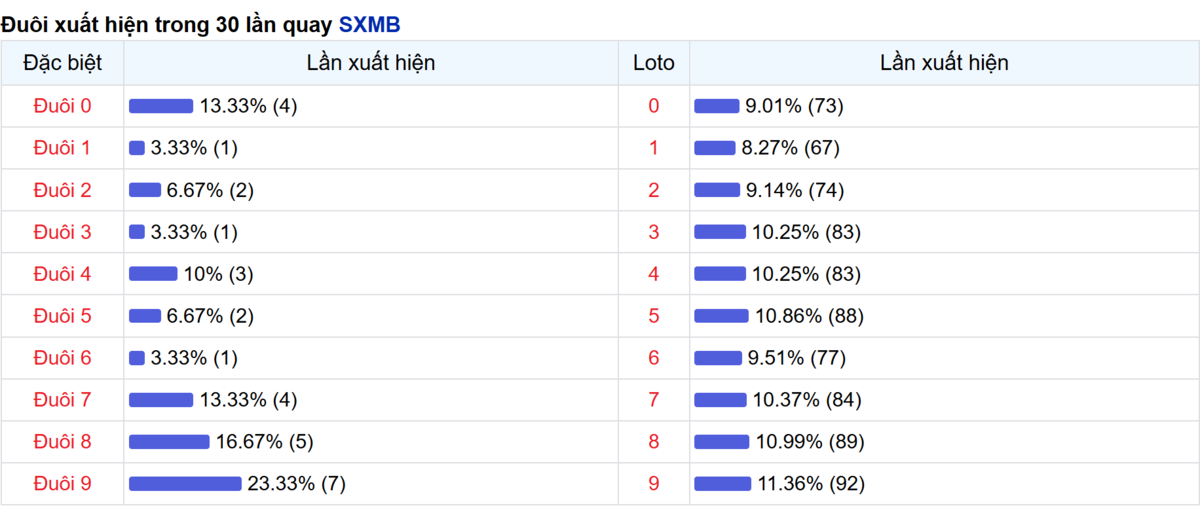Viewport: 1200px width, 506px height.
Task: Click the Đuôi 0 row label
Action: pos(62,106)
